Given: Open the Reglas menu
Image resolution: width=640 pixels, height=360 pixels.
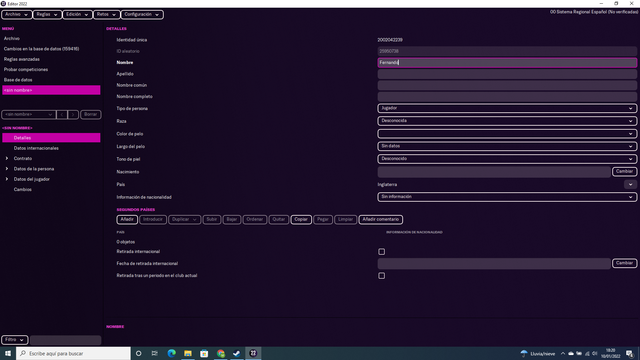Looking at the screenshot, I should point(47,15).
